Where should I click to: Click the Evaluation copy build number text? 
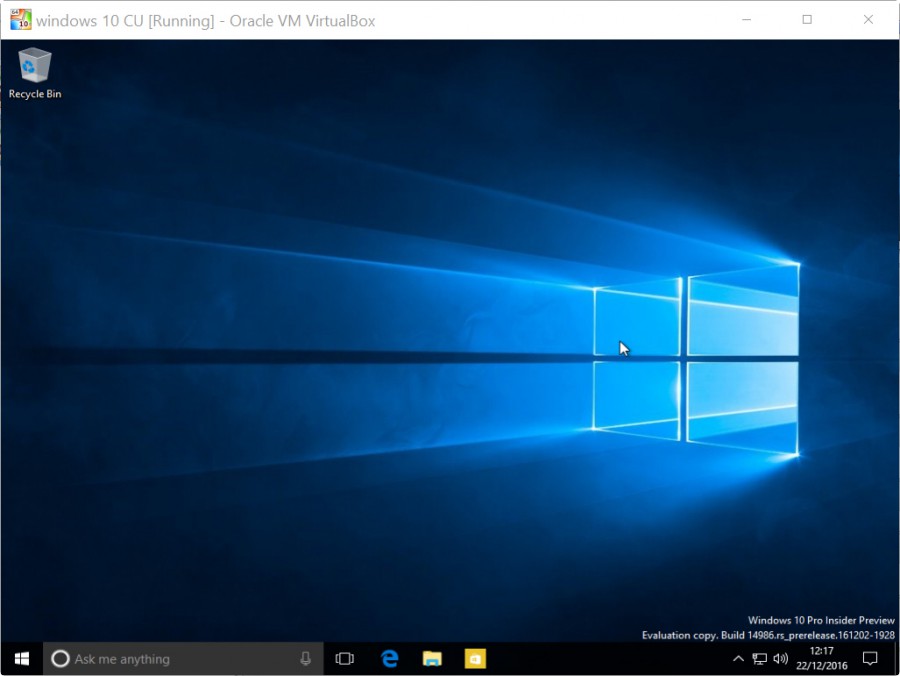click(767, 634)
